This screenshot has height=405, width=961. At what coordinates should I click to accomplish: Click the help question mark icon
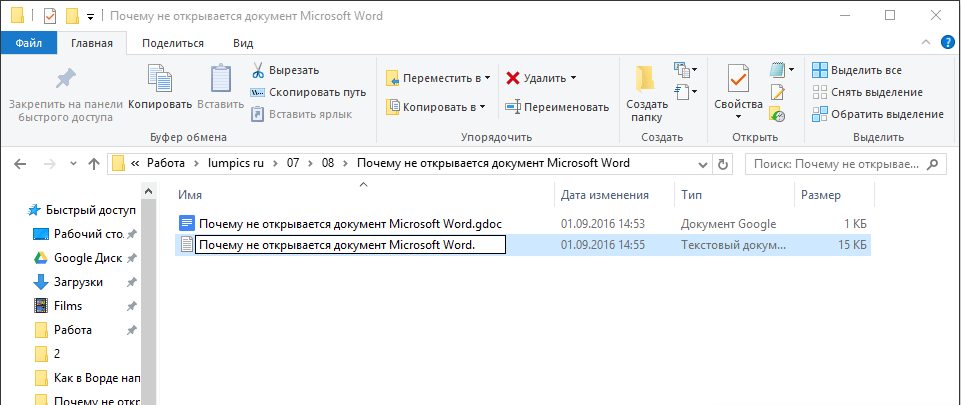(947, 43)
